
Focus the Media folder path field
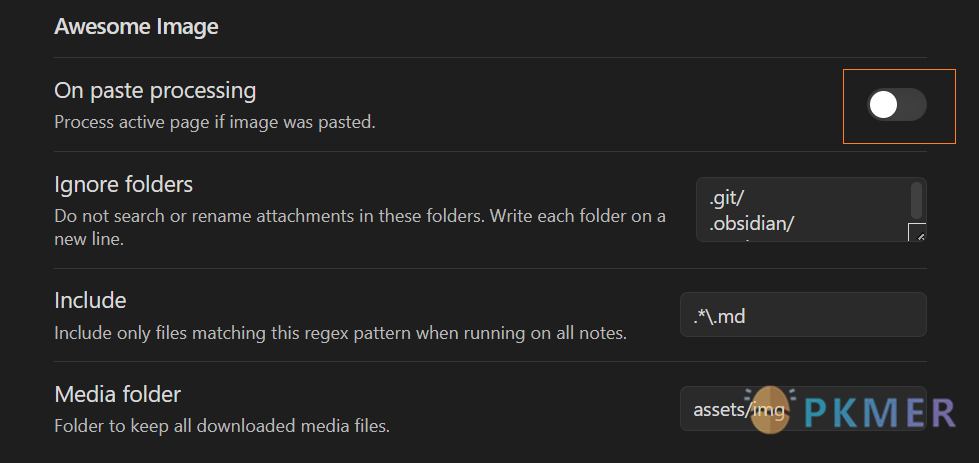(803, 409)
